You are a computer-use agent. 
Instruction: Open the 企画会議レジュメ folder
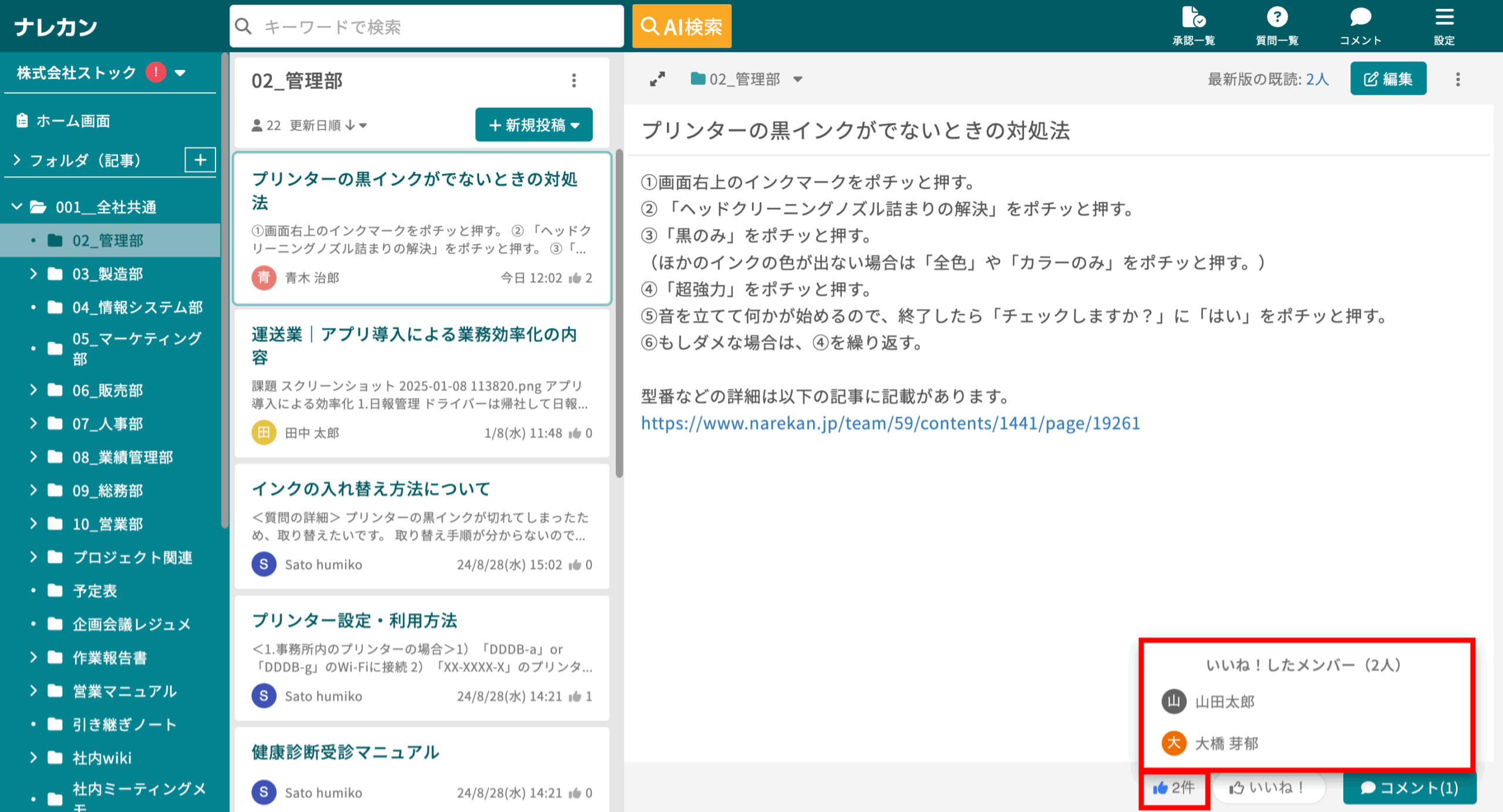(132, 624)
